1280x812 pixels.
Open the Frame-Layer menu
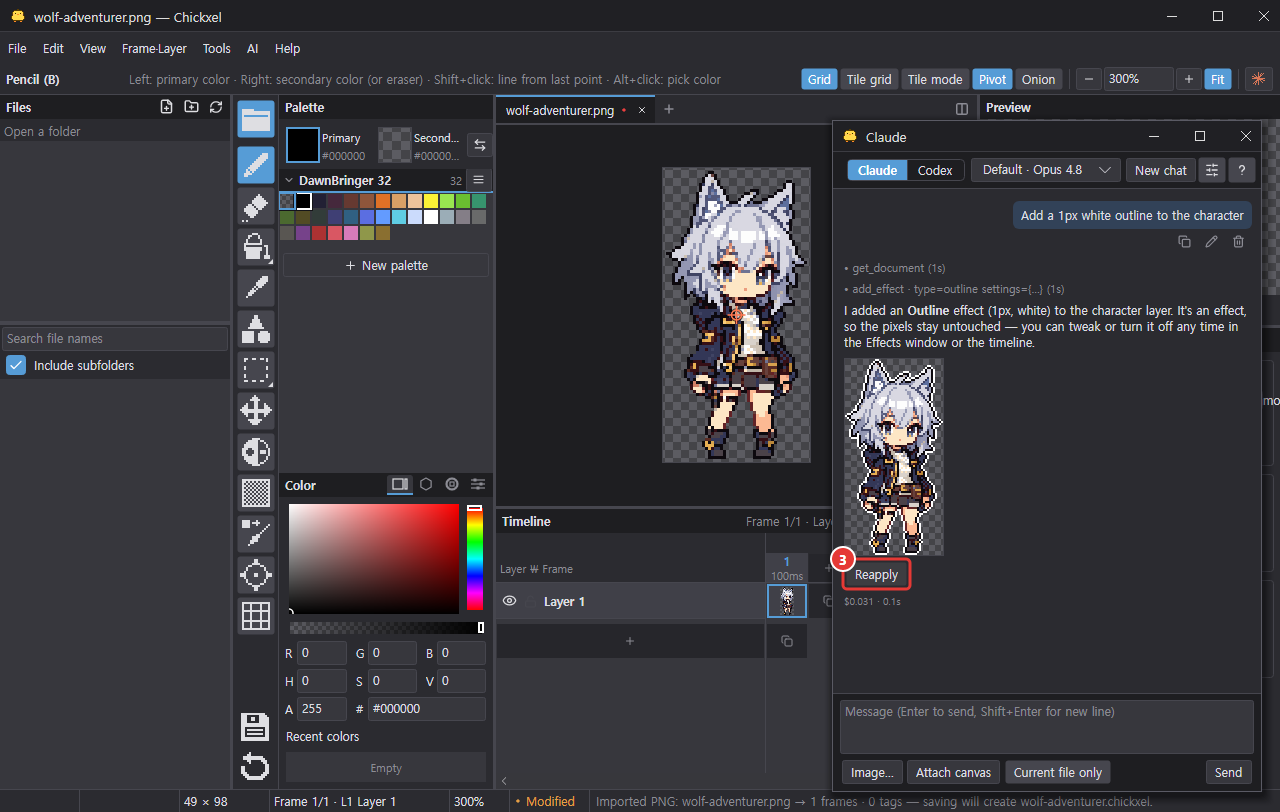click(154, 48)
